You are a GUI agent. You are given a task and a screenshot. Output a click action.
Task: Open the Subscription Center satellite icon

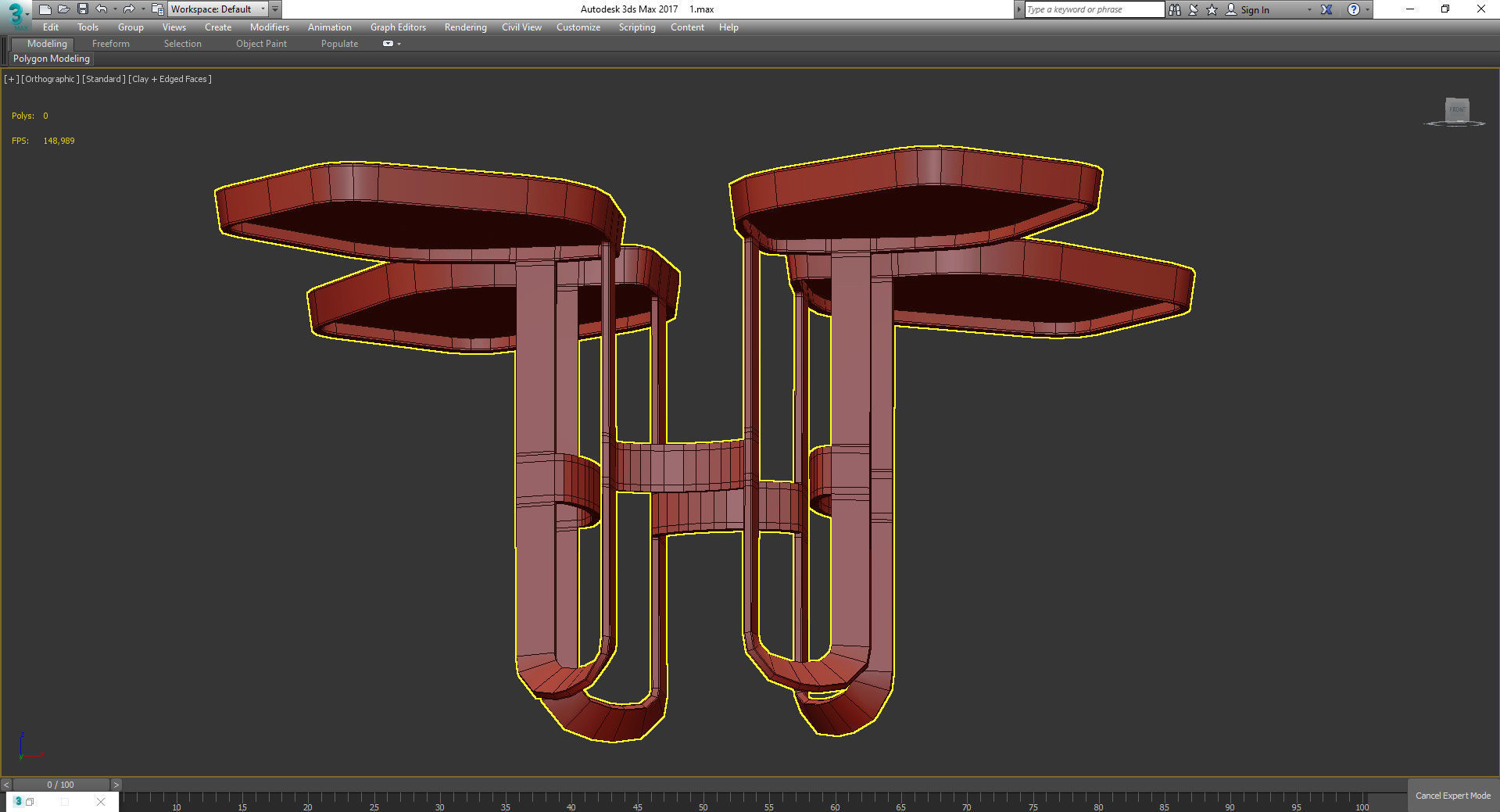pyautogui.click(x=1194, y=9)
